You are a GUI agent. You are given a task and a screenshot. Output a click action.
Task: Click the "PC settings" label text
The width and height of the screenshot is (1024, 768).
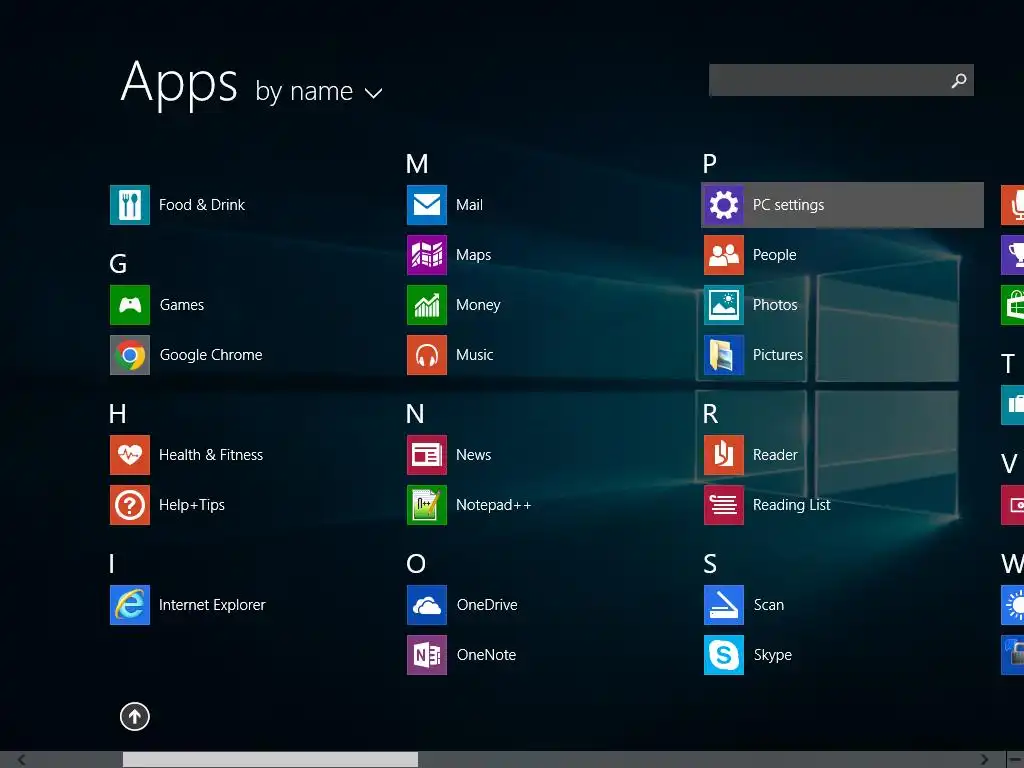click(788, 205)
